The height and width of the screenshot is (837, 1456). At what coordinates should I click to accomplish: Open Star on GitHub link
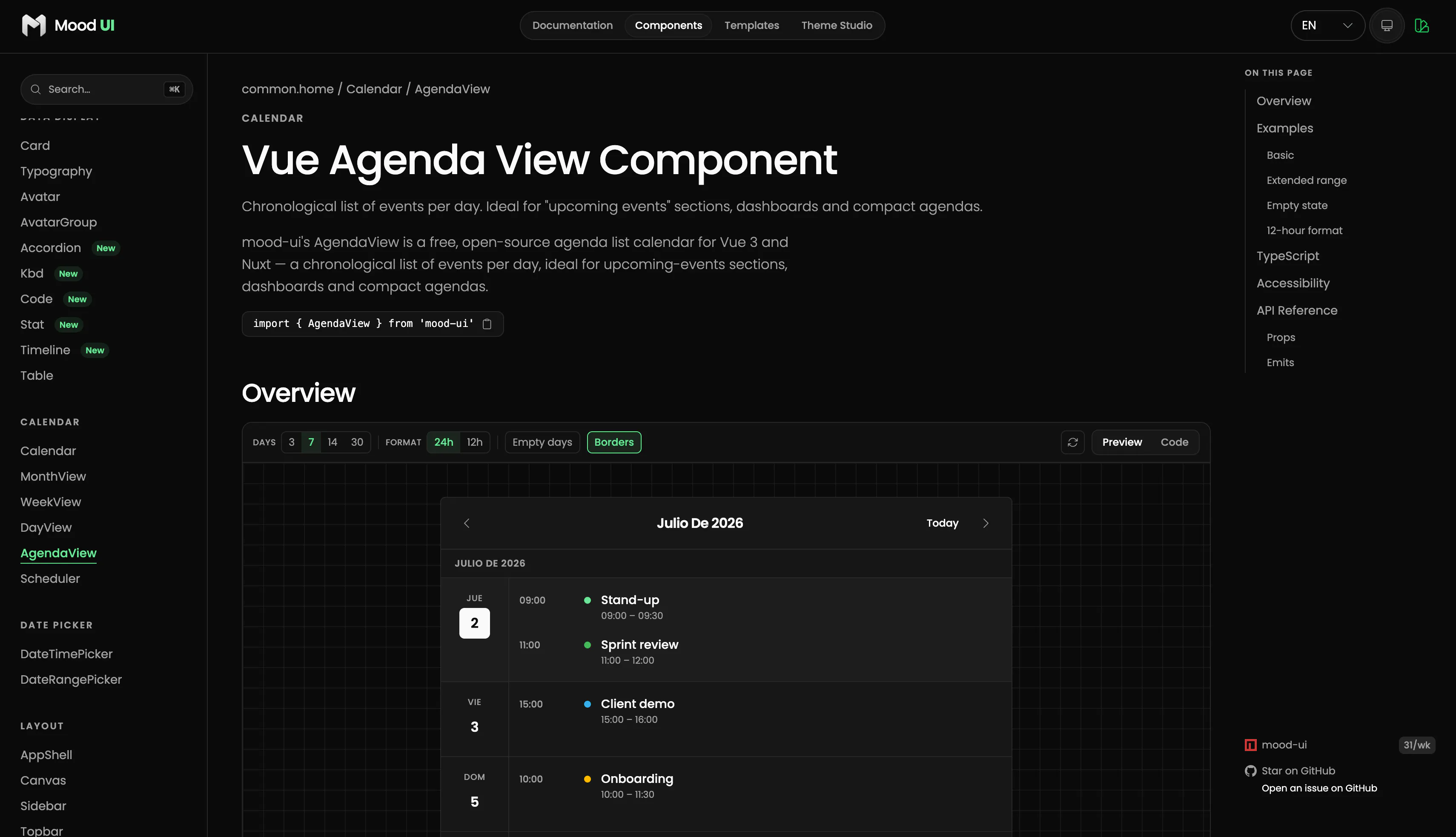pos(1298,771)
